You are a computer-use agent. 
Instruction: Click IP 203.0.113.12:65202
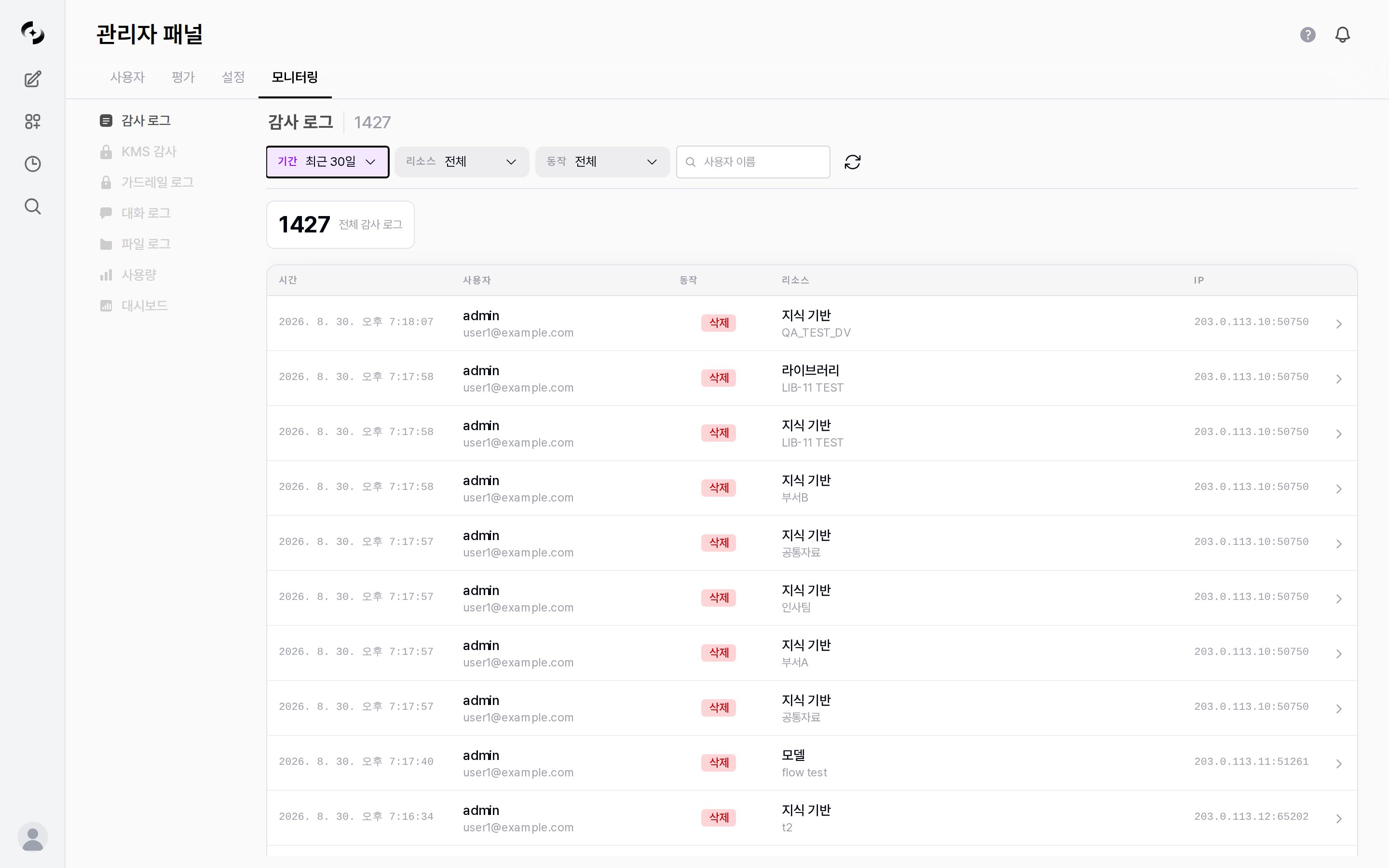tap(1251, 816)
